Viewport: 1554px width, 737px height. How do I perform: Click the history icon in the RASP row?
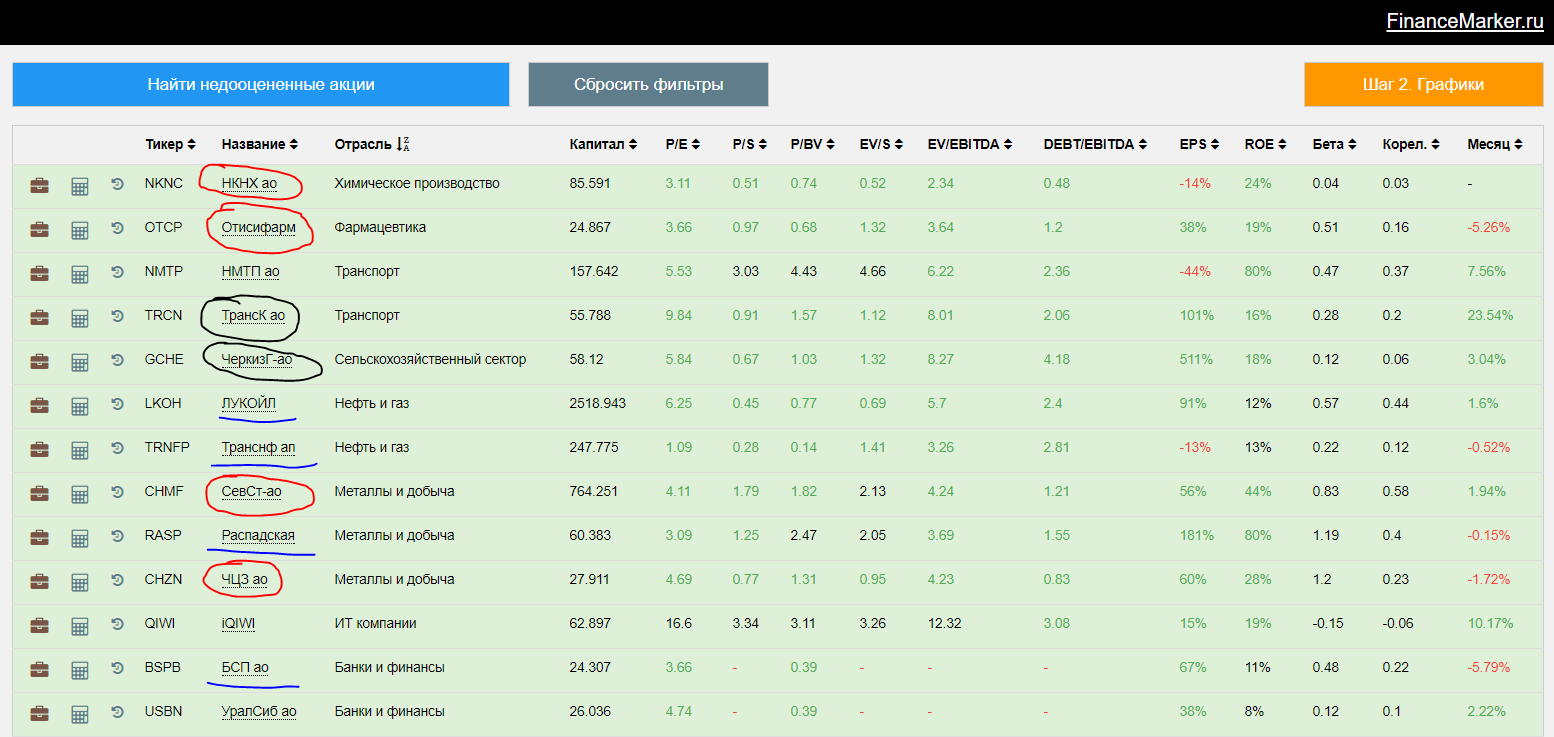tap(117, 536)
